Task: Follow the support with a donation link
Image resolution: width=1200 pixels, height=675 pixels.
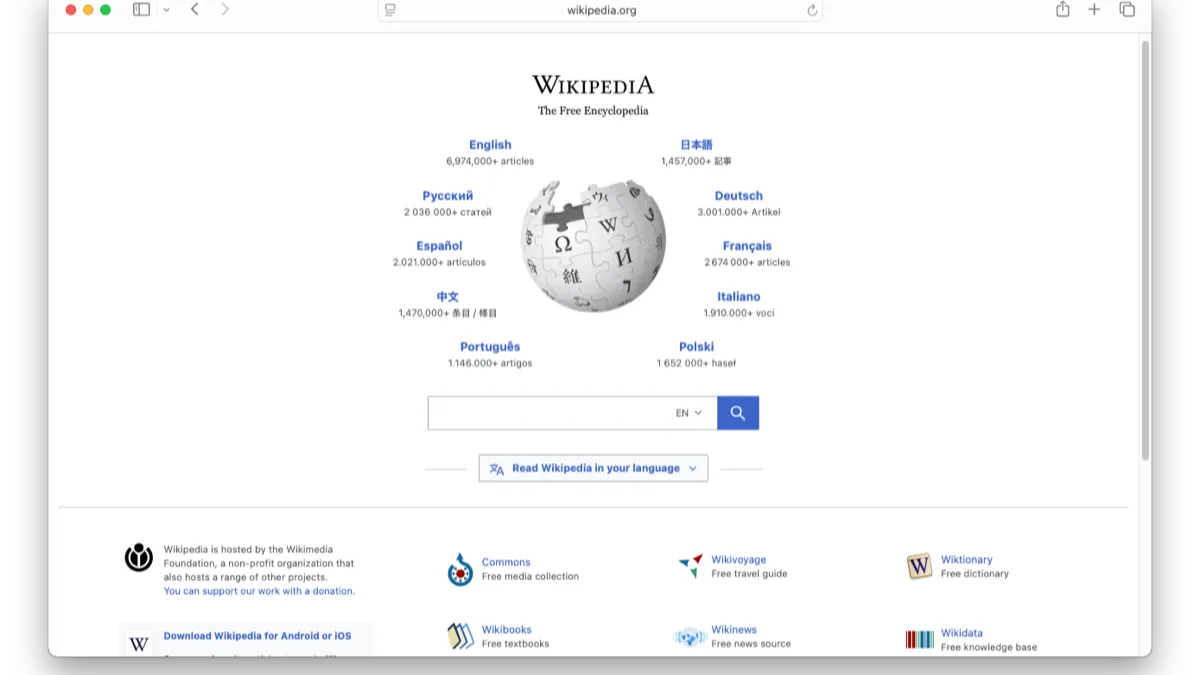Action: click(259, 591)
